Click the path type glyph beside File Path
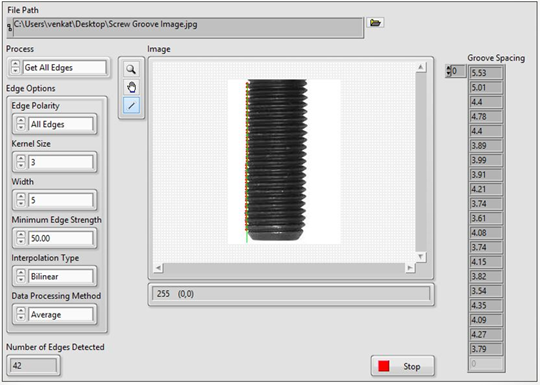Viewport: 540px width, 385px height. (x=10, y=28)
